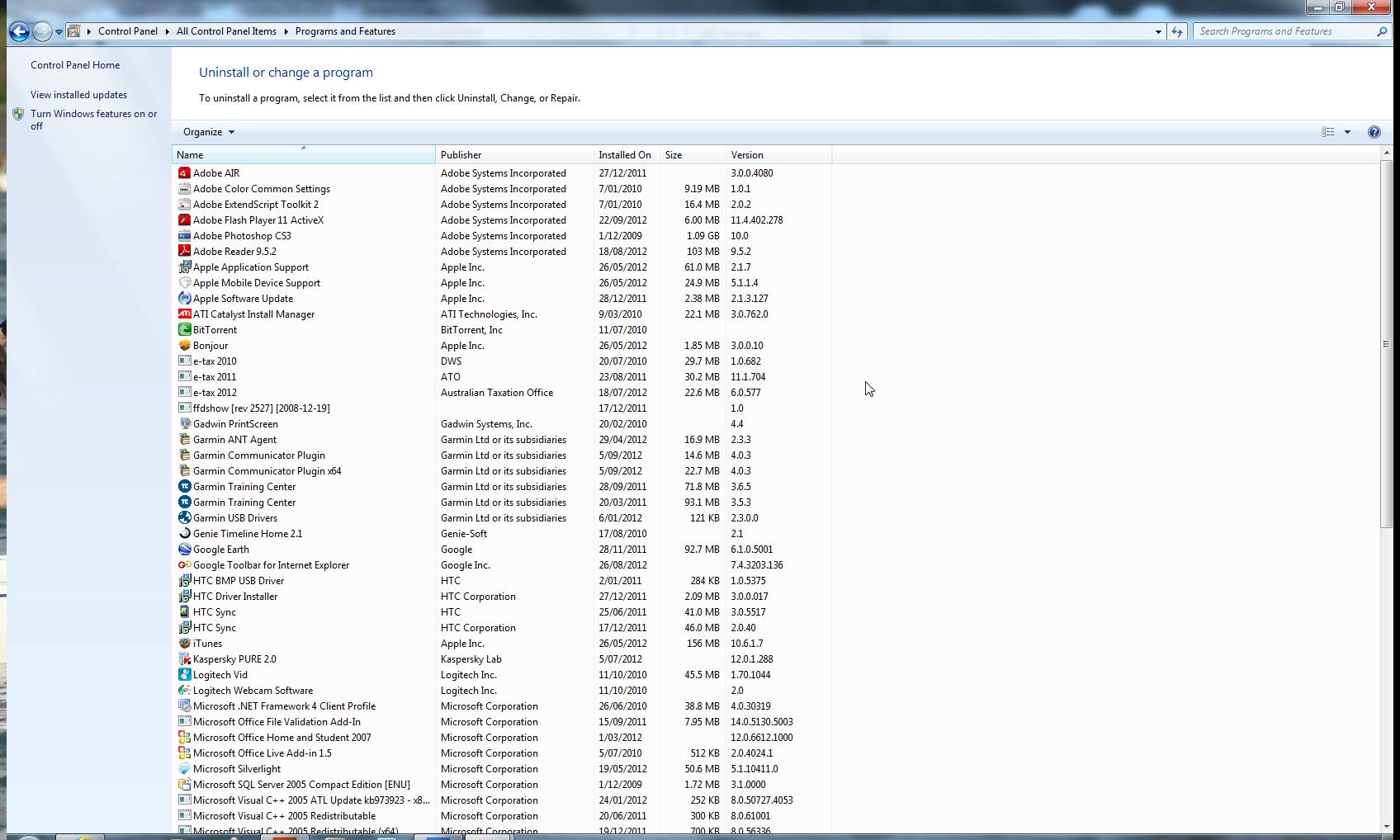The height and width of the screenshot is (840, 1400).
Task: Click the Garmin USB Drivers icon
Action: [184, 518]
